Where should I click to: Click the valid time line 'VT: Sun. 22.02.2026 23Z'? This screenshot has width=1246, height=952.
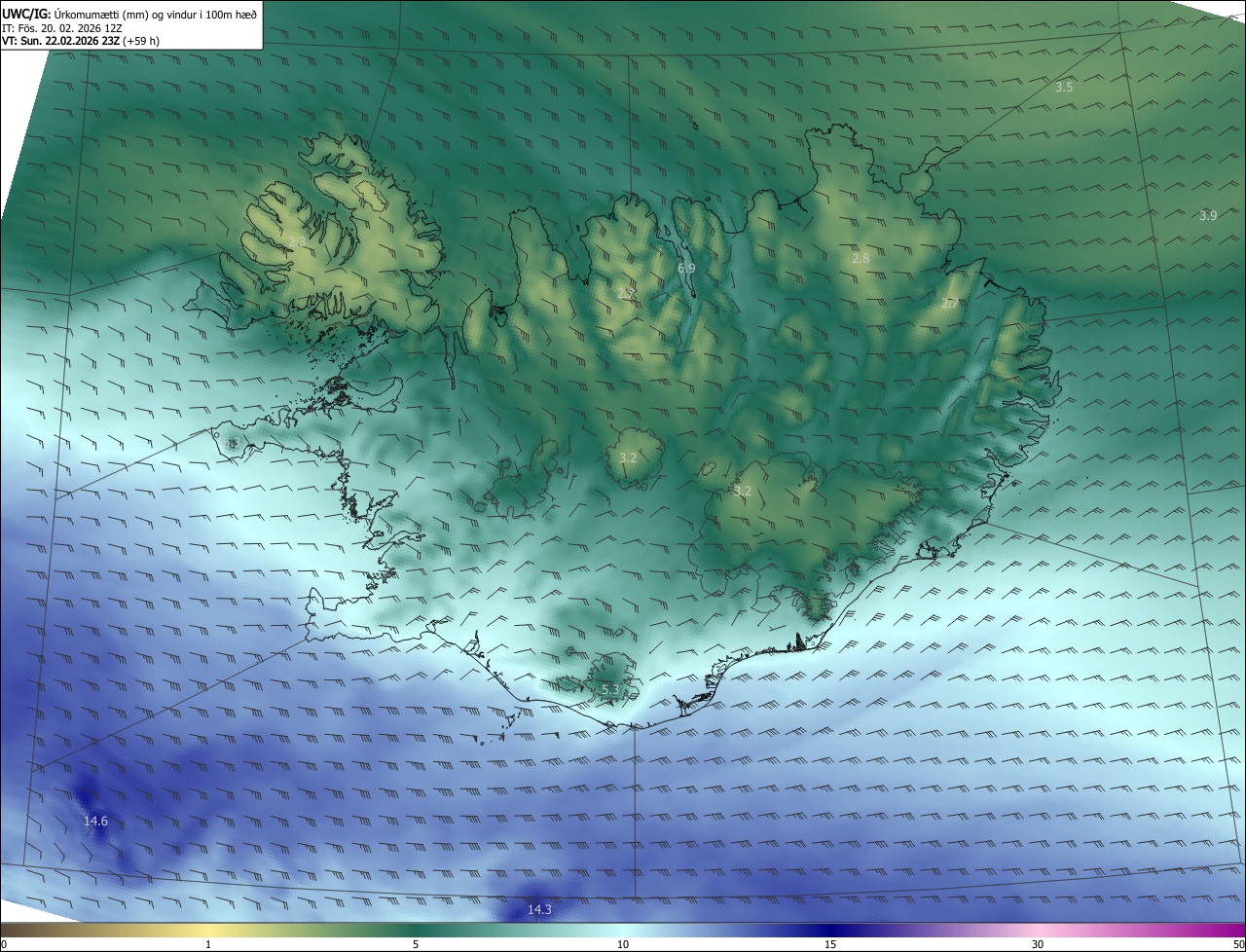60,41
